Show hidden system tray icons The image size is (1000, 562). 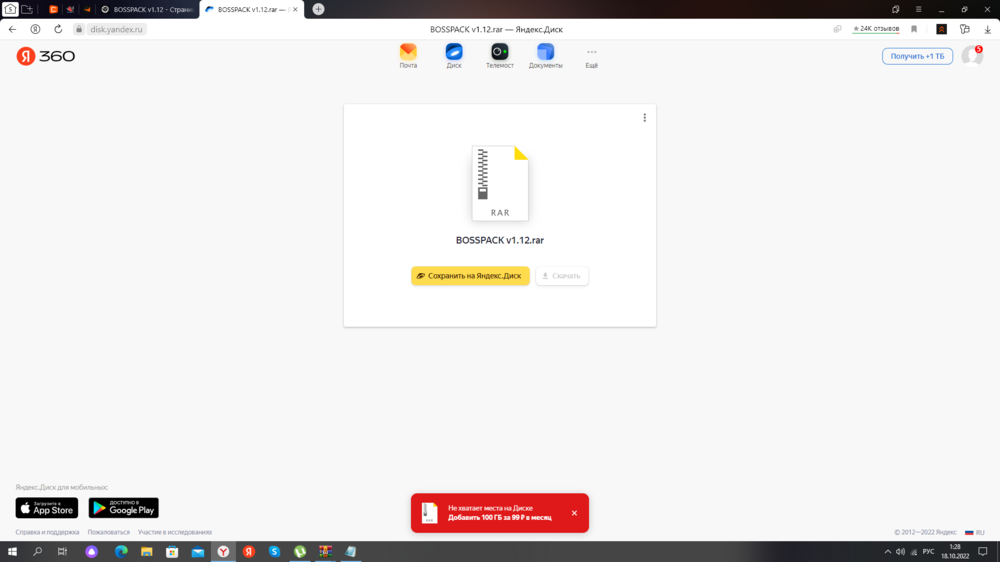(887, 552)
